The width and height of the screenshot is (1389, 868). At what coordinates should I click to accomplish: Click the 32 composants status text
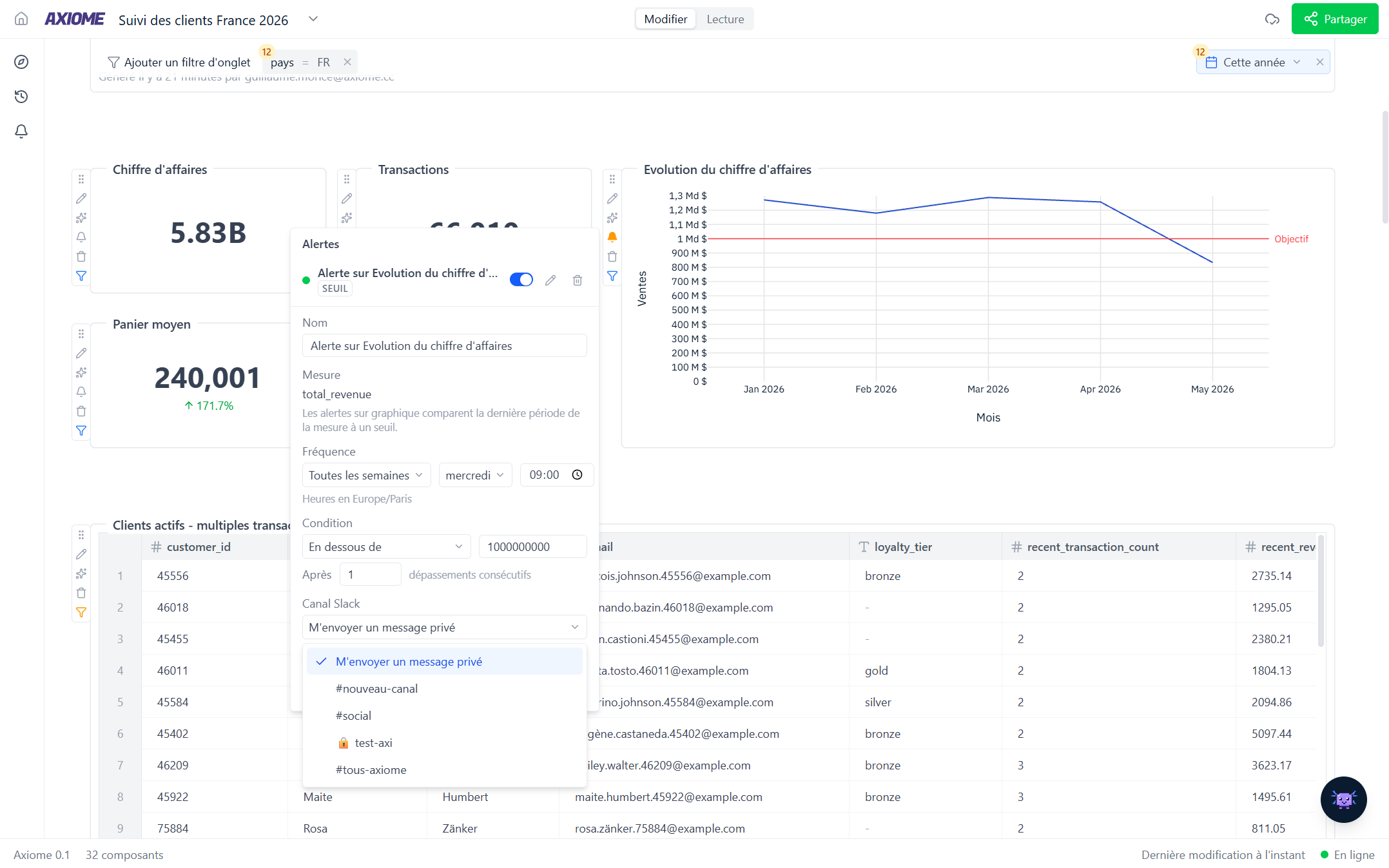coord(124,854)
